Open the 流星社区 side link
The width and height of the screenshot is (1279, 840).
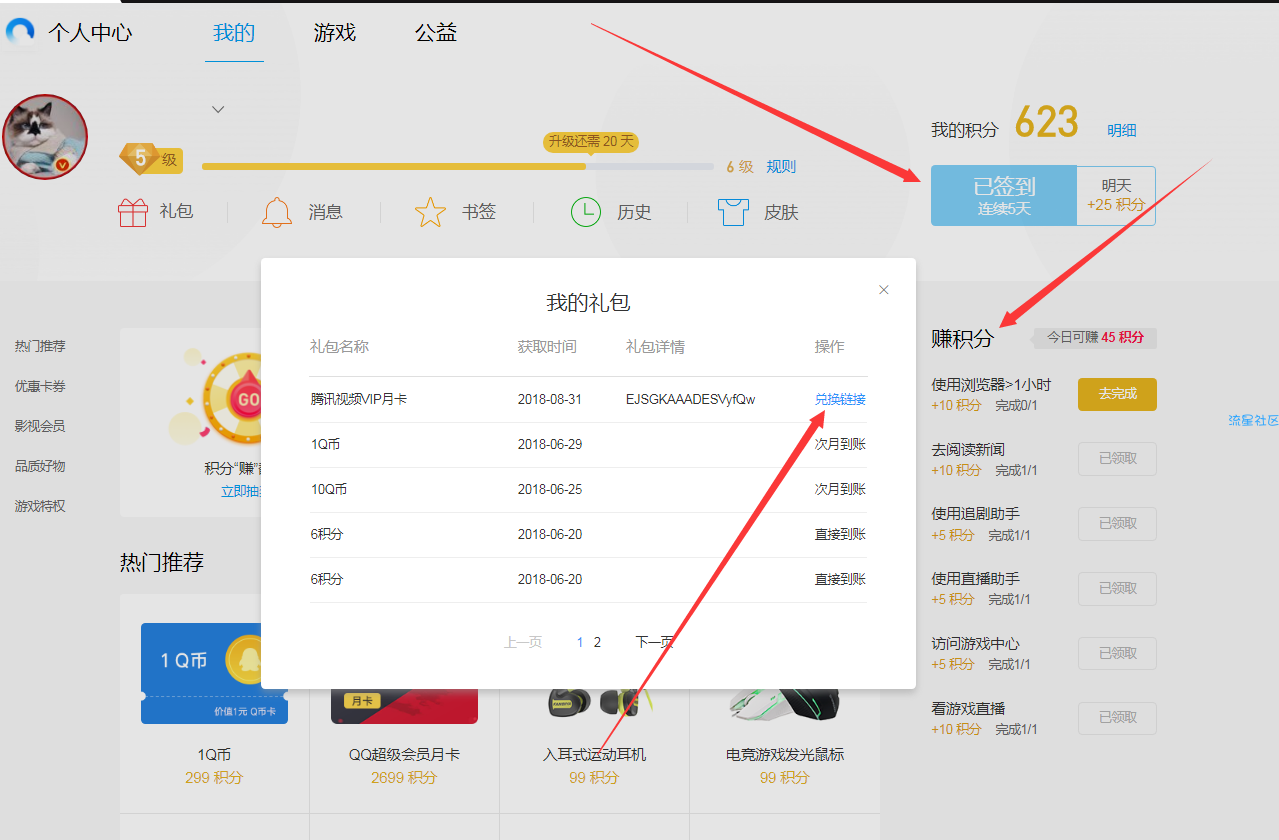coord(1253,421)
